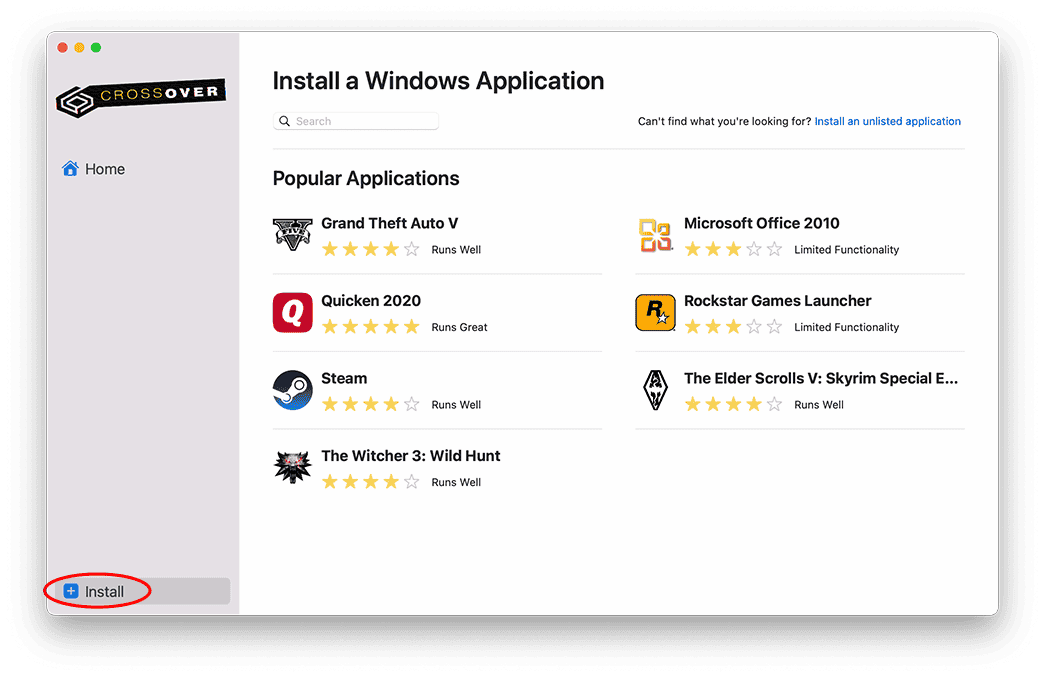Screen dimensions: 1045x677
Task: Rate Steam by clicking its fifth star
Action: (x=413, y=404)
